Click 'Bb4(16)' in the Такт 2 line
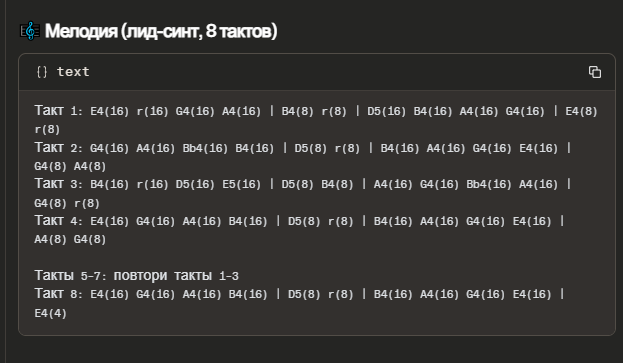This screenshot has height=363, width=623. click(205, 149)
